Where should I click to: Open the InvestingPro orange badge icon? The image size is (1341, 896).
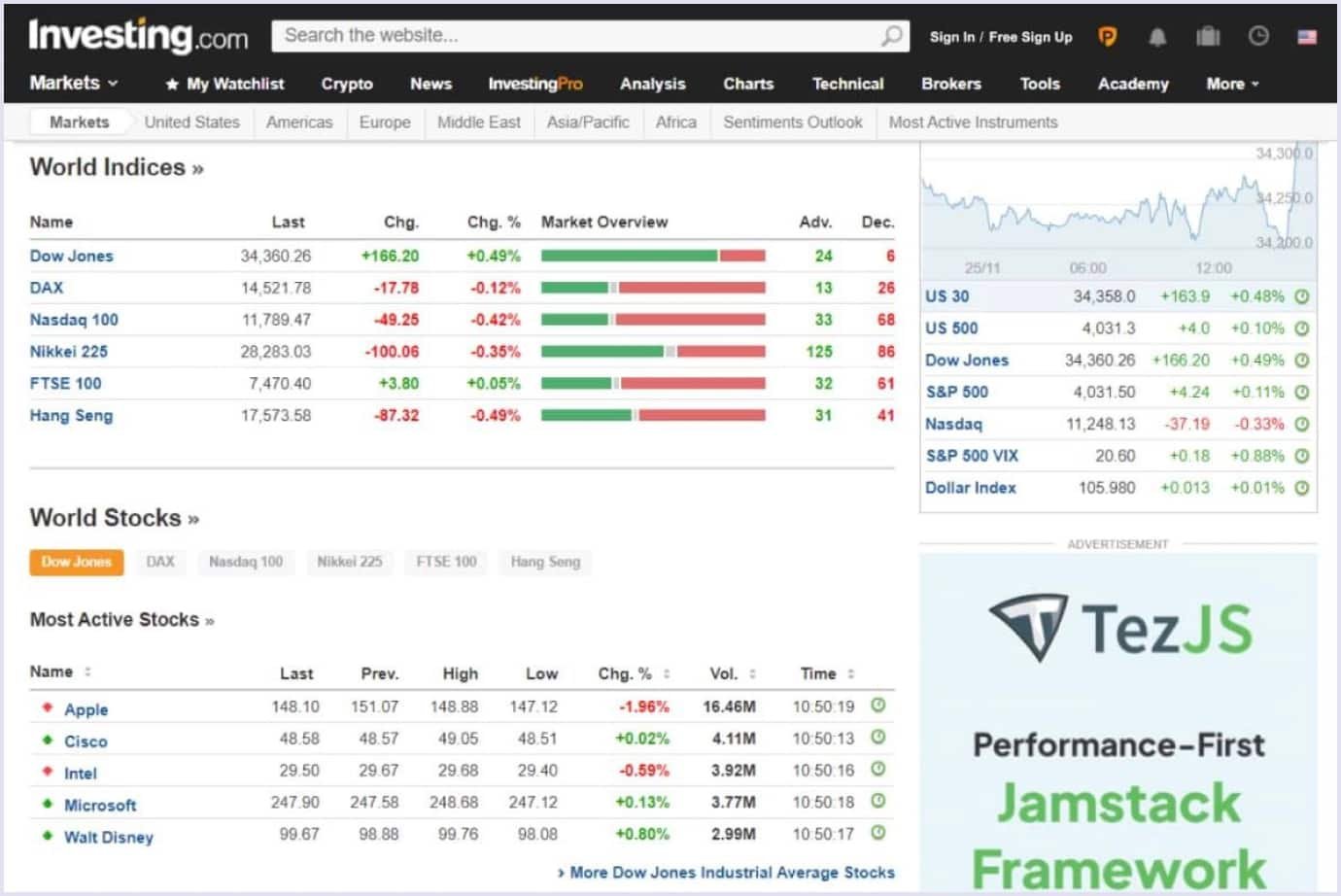(1107, 37)
